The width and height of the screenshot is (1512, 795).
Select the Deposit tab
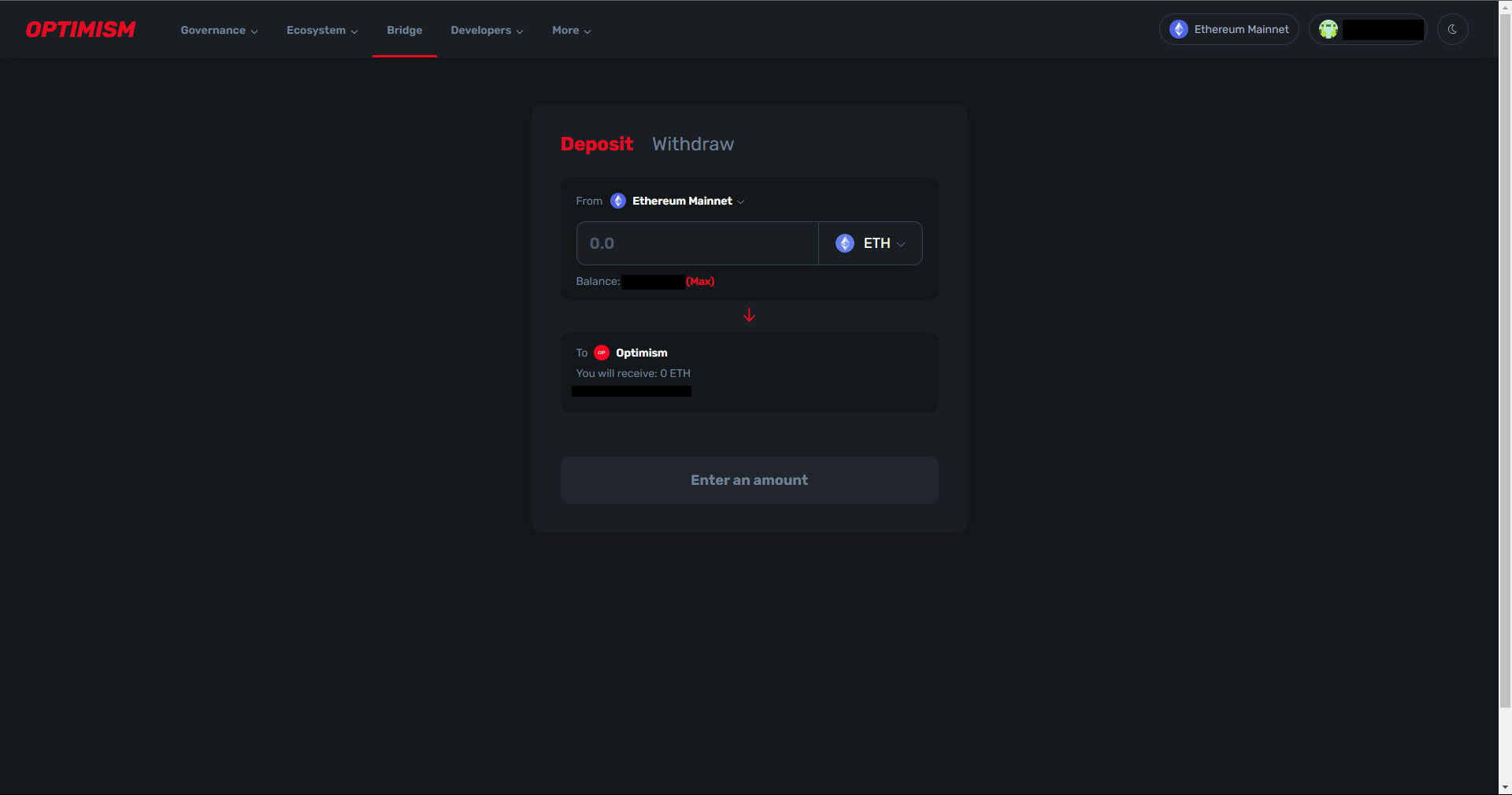tap(596, 144)
